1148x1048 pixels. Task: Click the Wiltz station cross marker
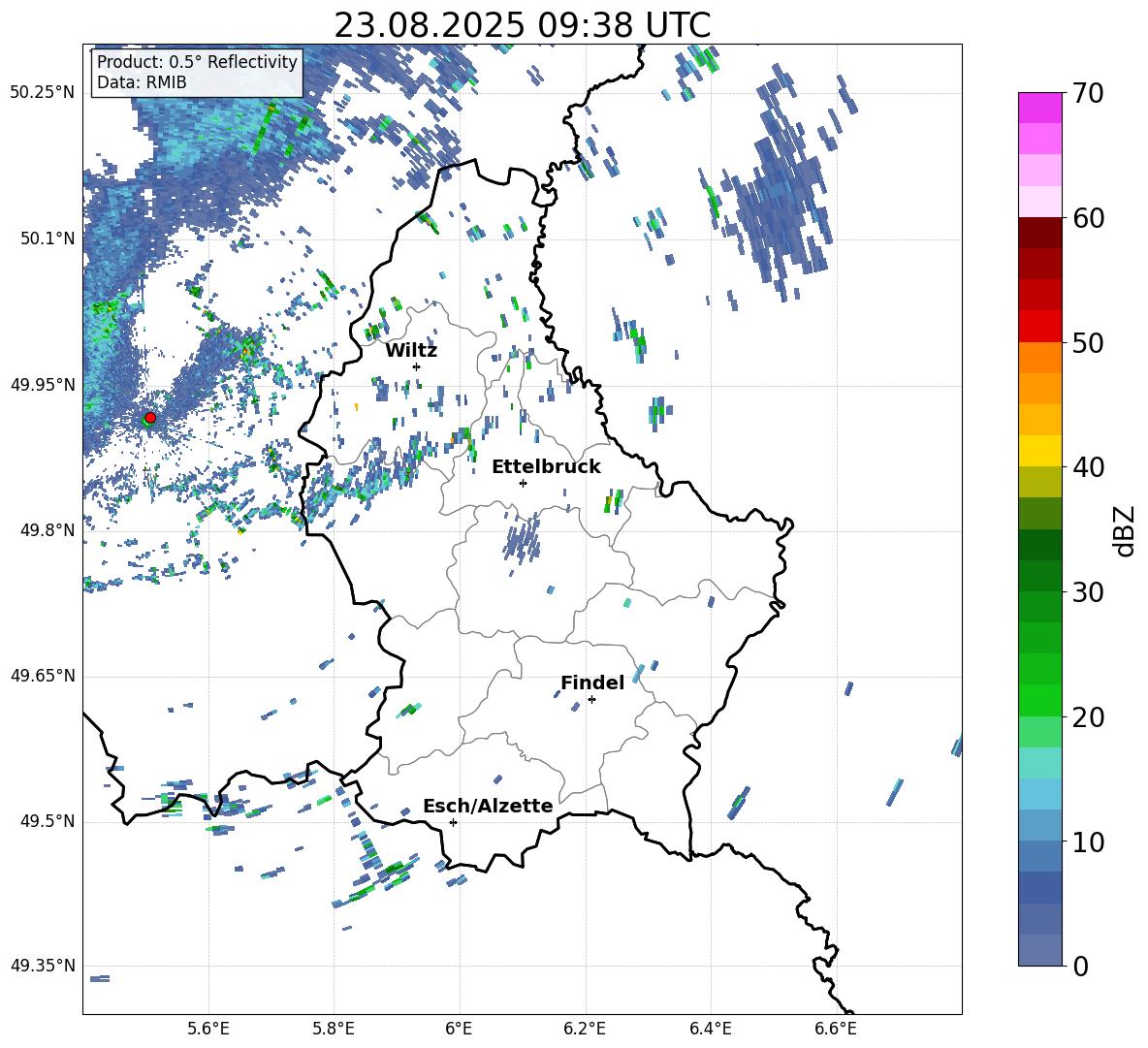pyautogui.click(x=416, y=366)
